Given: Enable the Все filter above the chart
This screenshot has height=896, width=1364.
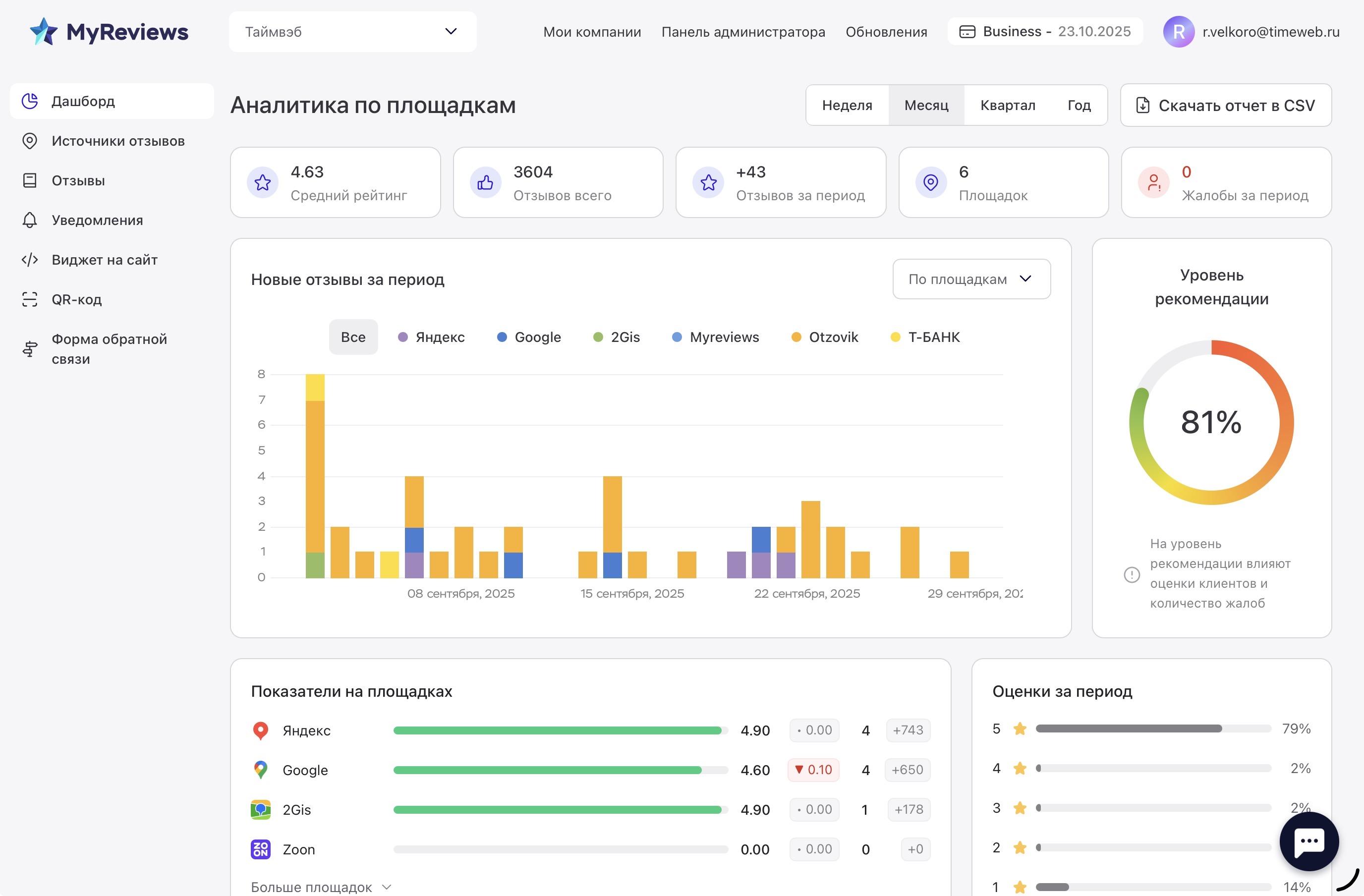Looking at the screenshot, I should [353, 337].
